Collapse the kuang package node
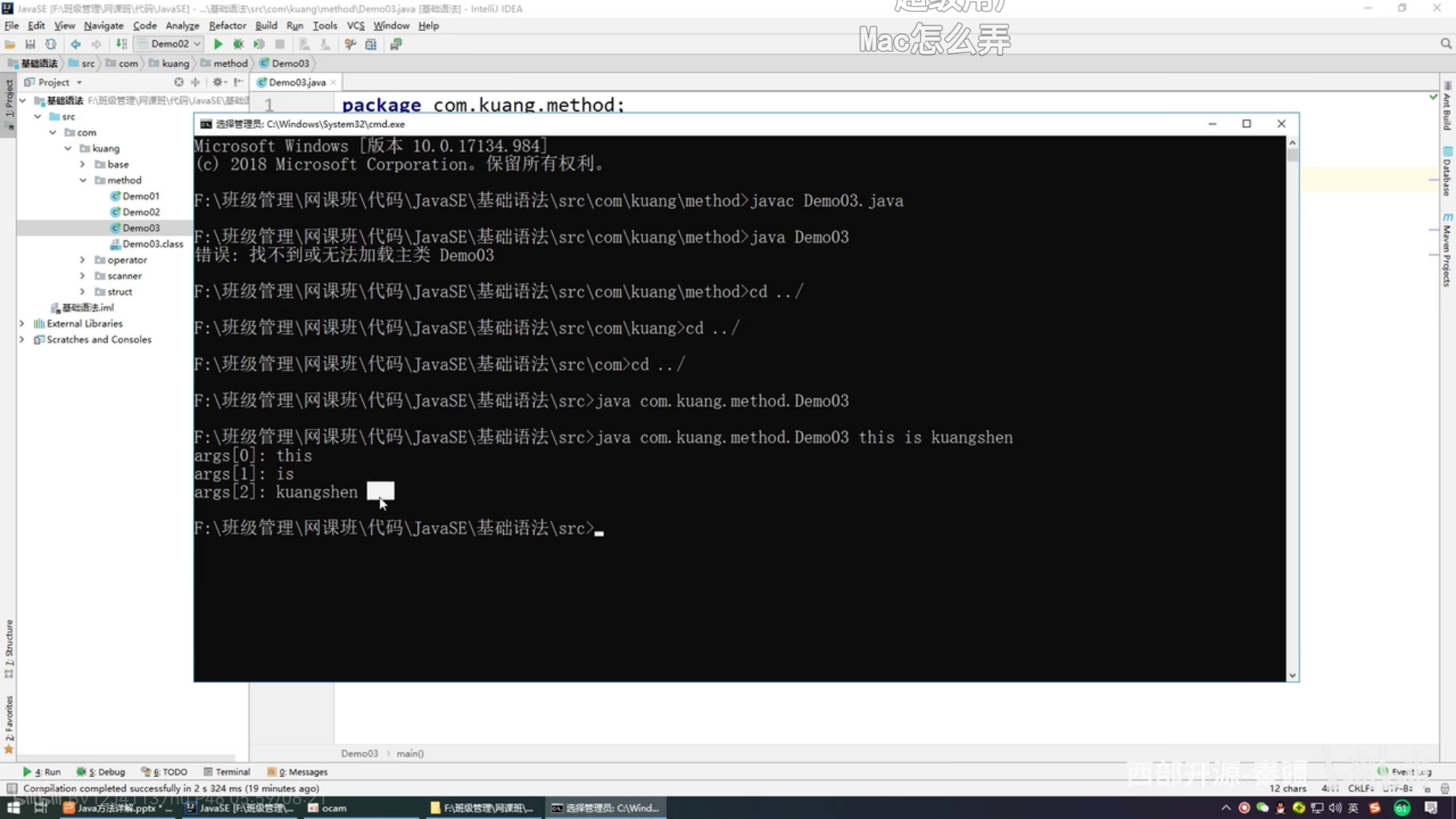Viewport: 1456px width, 819px height. (68, 149)
